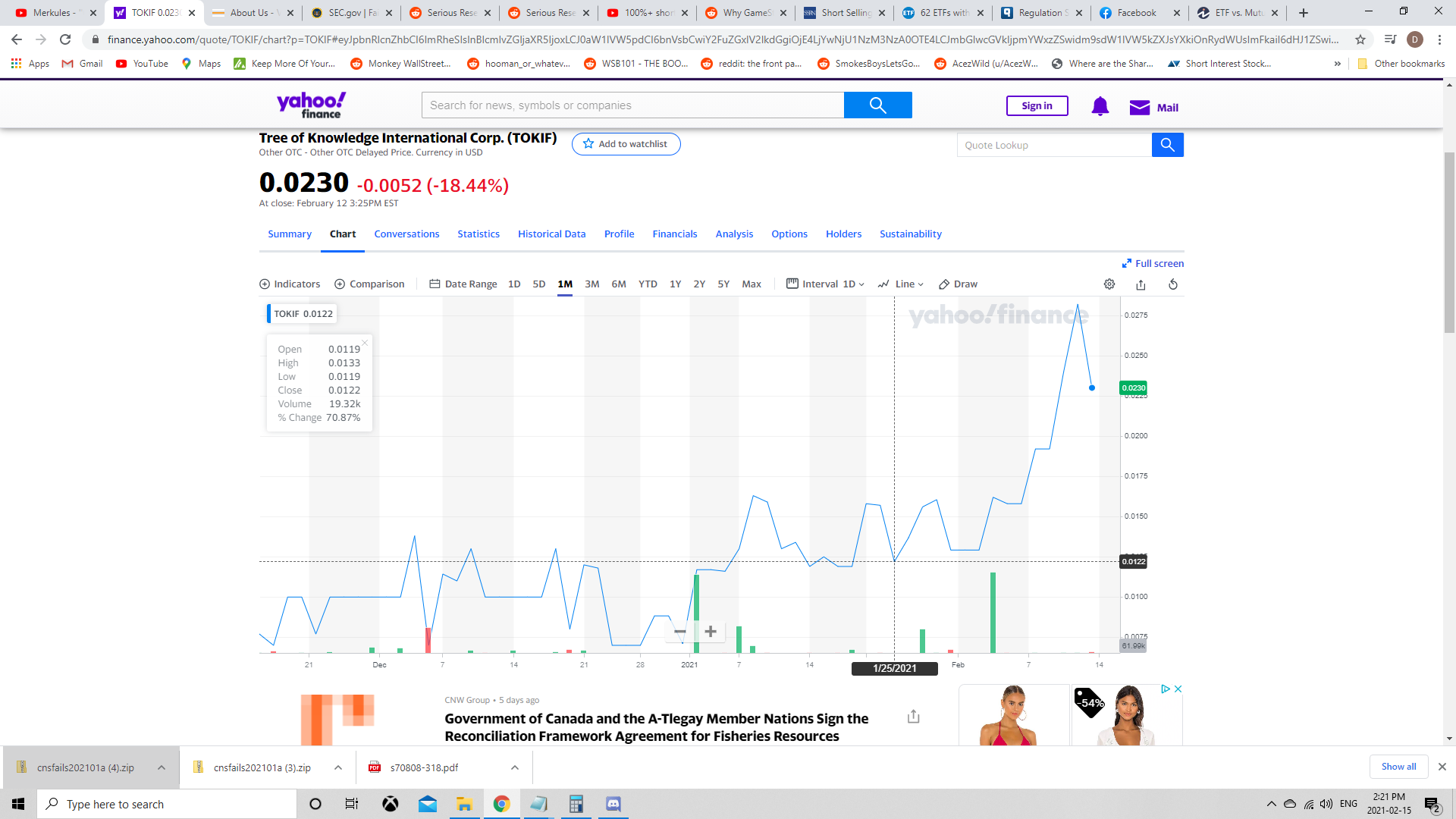The height and width of the screenshot is (819, 1456).
Task: Expand options for s70808-318.pdf download
Action: click(x=515, y=767)
